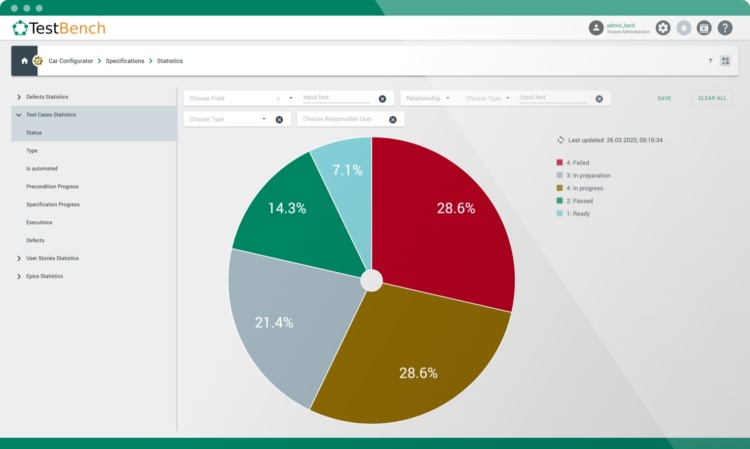Clear the Relationship filter row
The image size is (750, 449).
point(599,99)
